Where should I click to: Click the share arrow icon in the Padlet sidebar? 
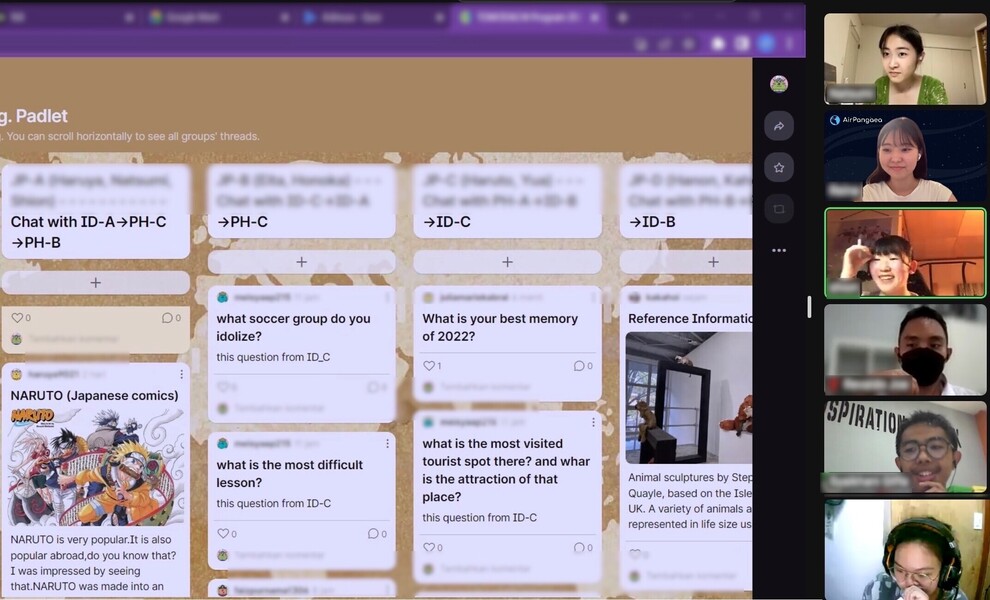[778, 126]
